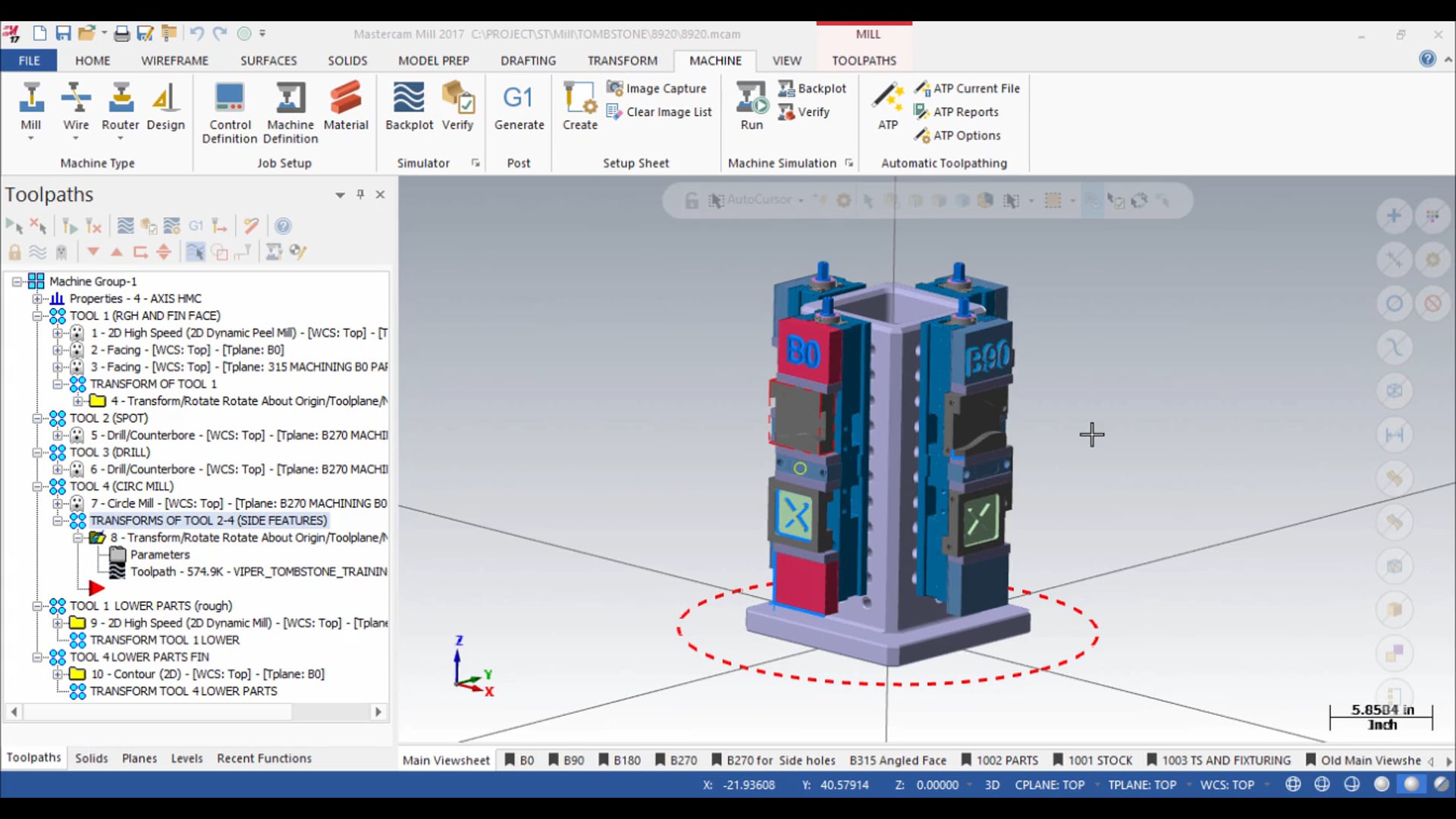
Task: Open Control Definition
Action: click(230, 112)
